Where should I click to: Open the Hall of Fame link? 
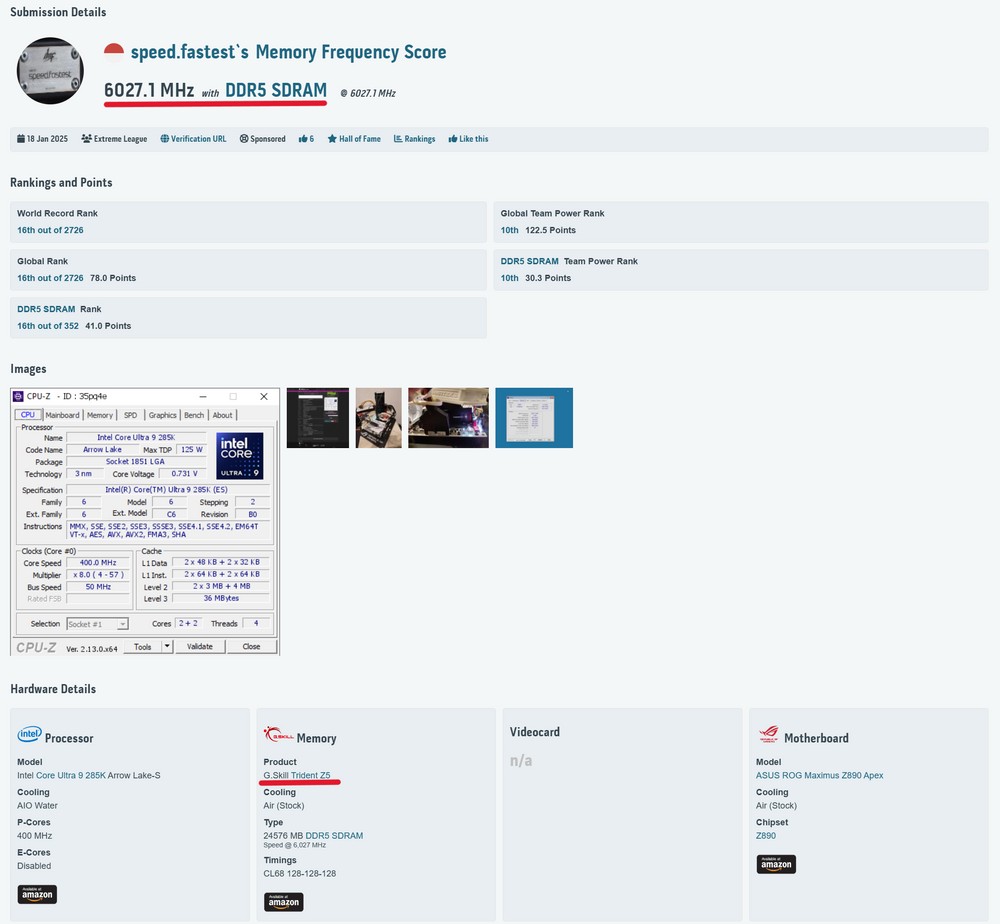(360, 139)
